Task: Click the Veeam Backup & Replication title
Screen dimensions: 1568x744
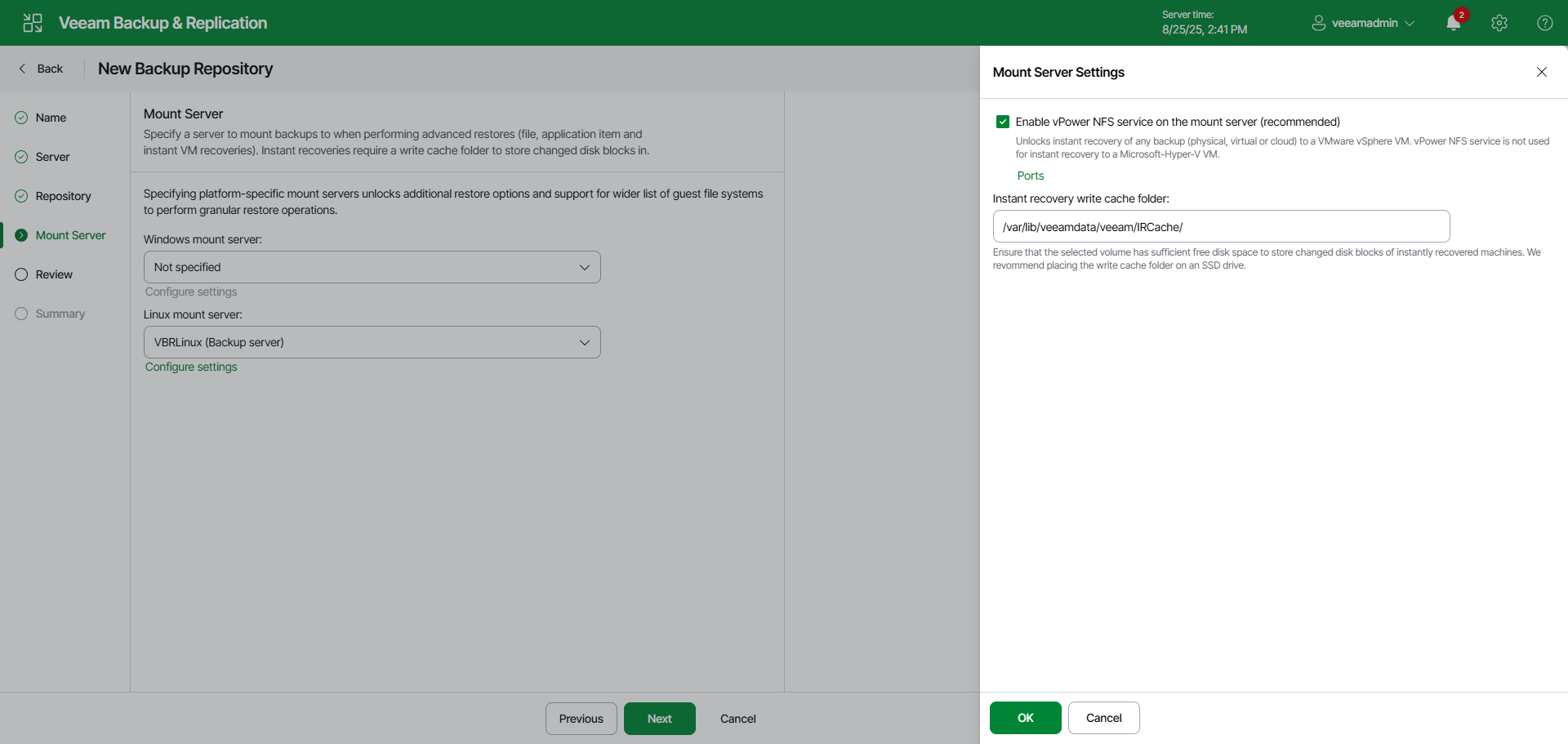Action: coord(163,23)
